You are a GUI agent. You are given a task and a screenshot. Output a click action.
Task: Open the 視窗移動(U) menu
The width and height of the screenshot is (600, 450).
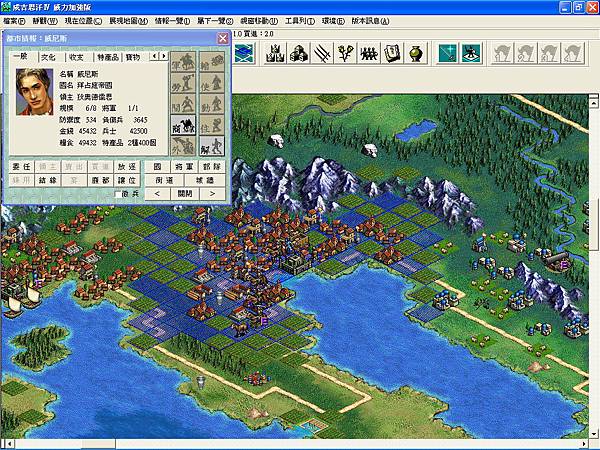[259, 21]
